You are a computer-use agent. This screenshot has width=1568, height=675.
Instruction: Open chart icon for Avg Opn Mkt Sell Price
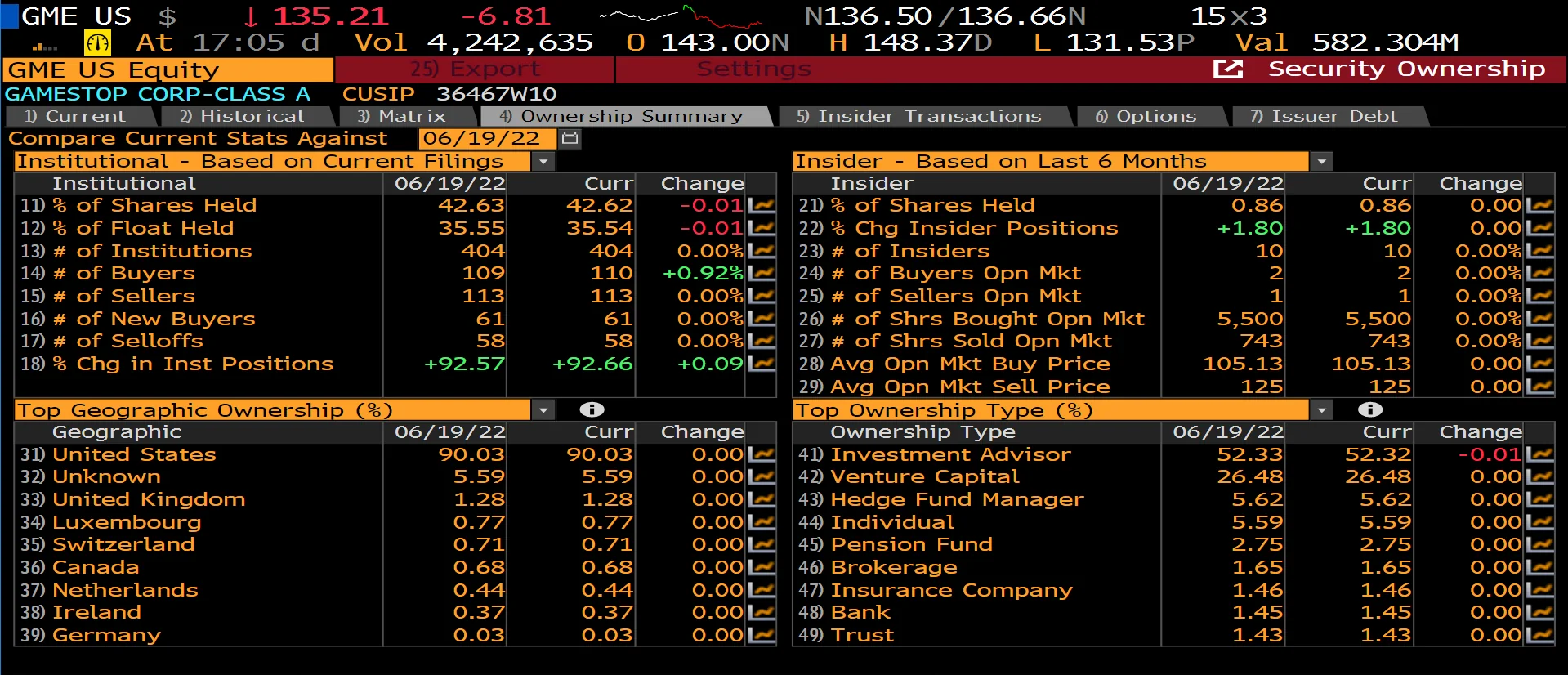[x=1540, y=387]
